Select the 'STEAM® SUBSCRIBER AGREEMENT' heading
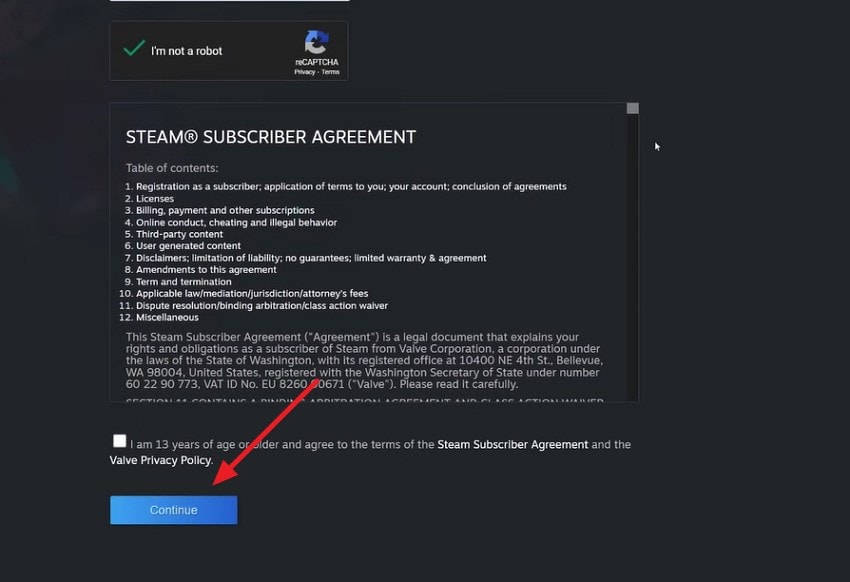 pyautogui.click(x=271, y=137)
